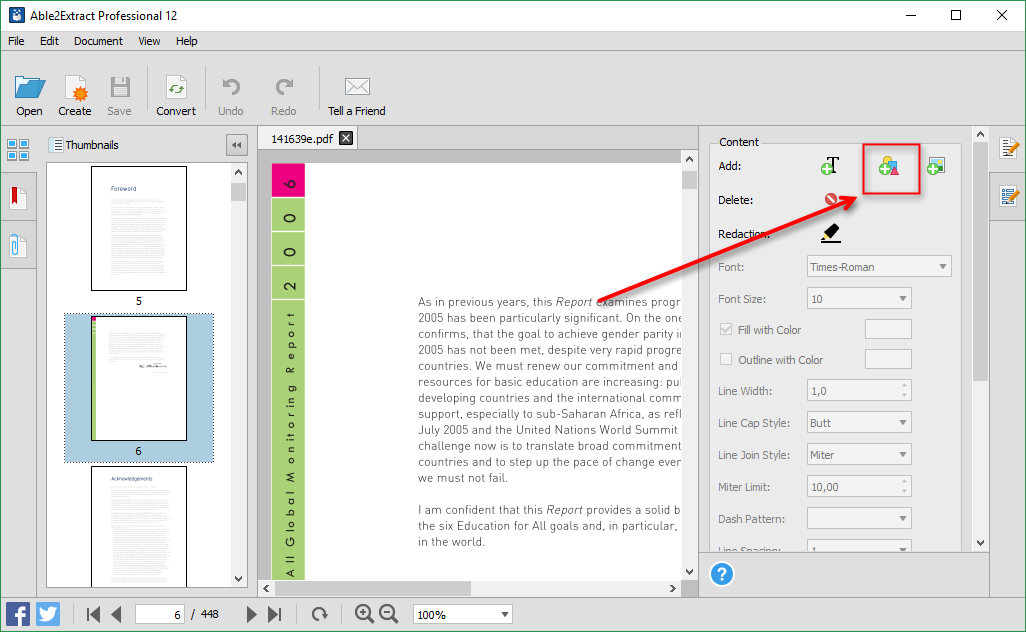Open the Dash Pattern dropdown
The width and height of the screenshot is (1026, 632).
(859, 519)
